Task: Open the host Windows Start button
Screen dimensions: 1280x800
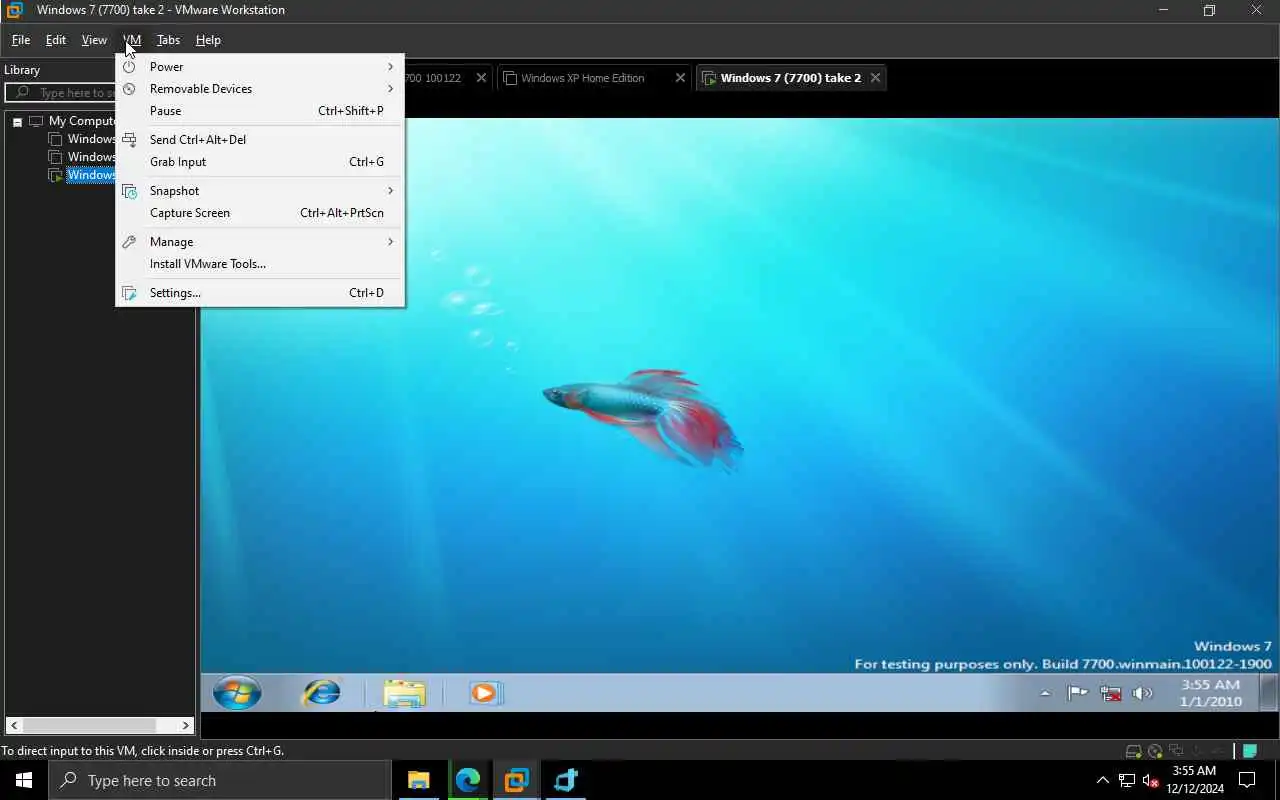Action: click(24, 780)
